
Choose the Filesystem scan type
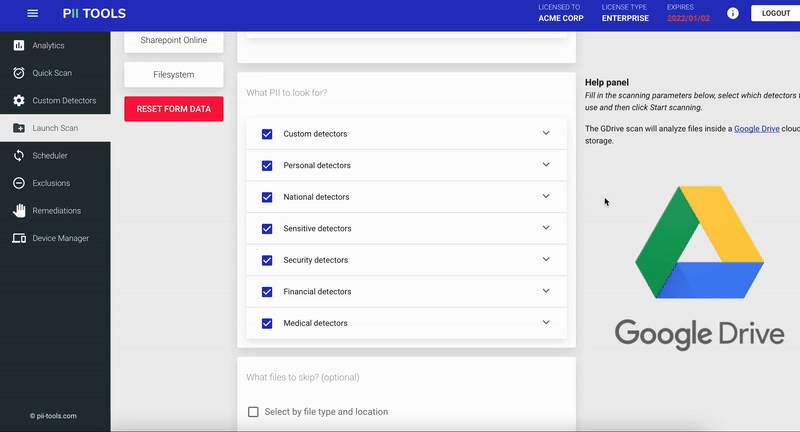[173, 74]
